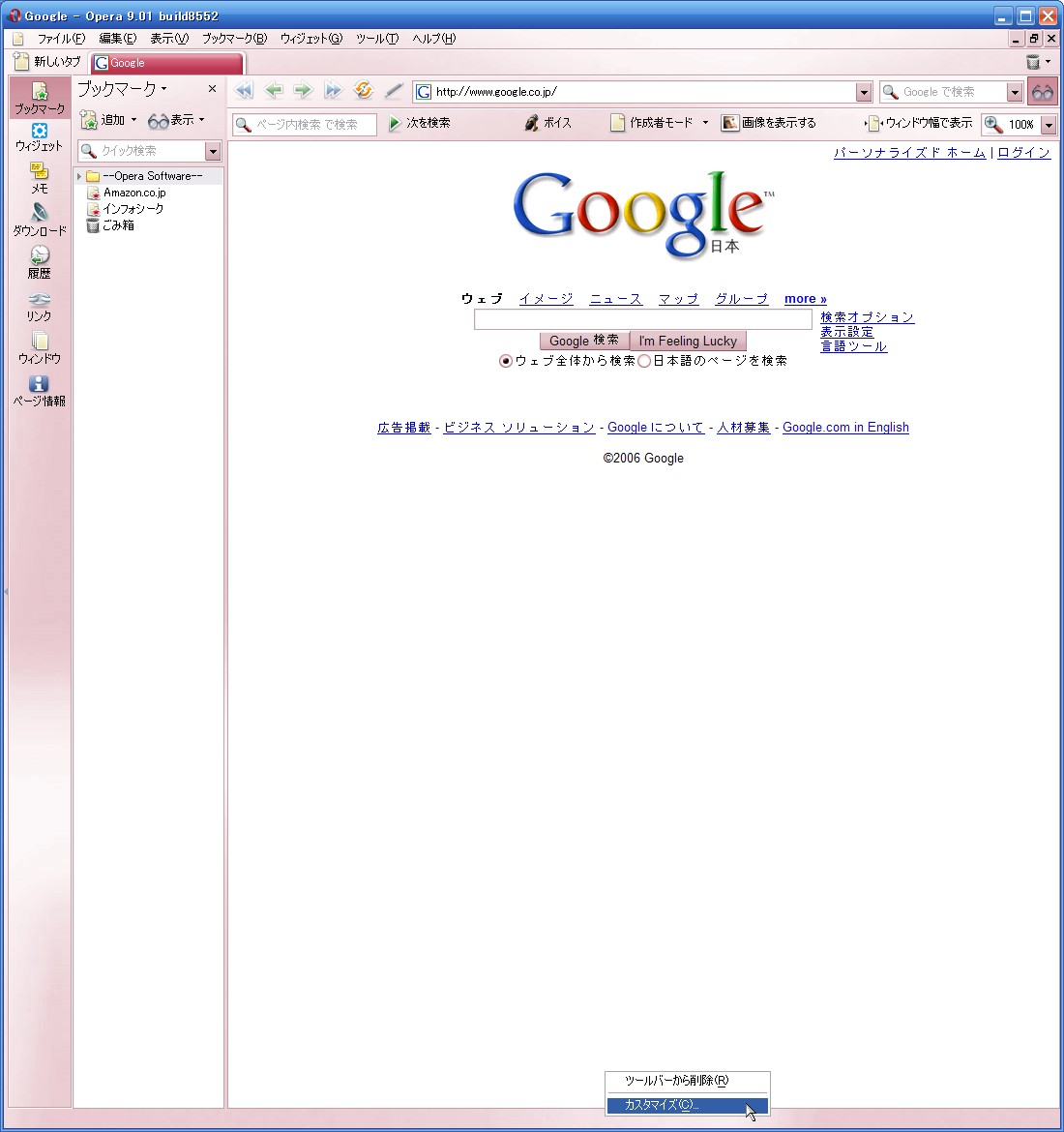Click the Fast forward navigation button

[x=333, y=91]
